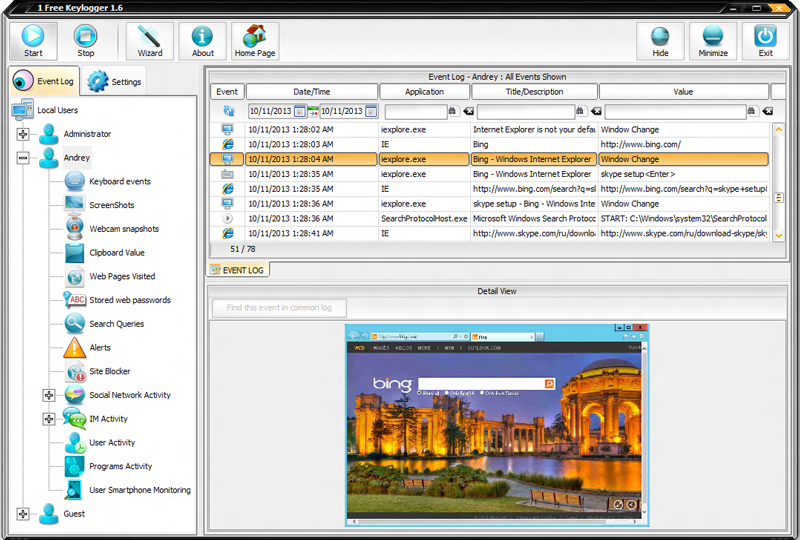Image resolution: width=800 pixels, height=540 pixels.
Task: View Social Network Activity
Action: [130, 395]
